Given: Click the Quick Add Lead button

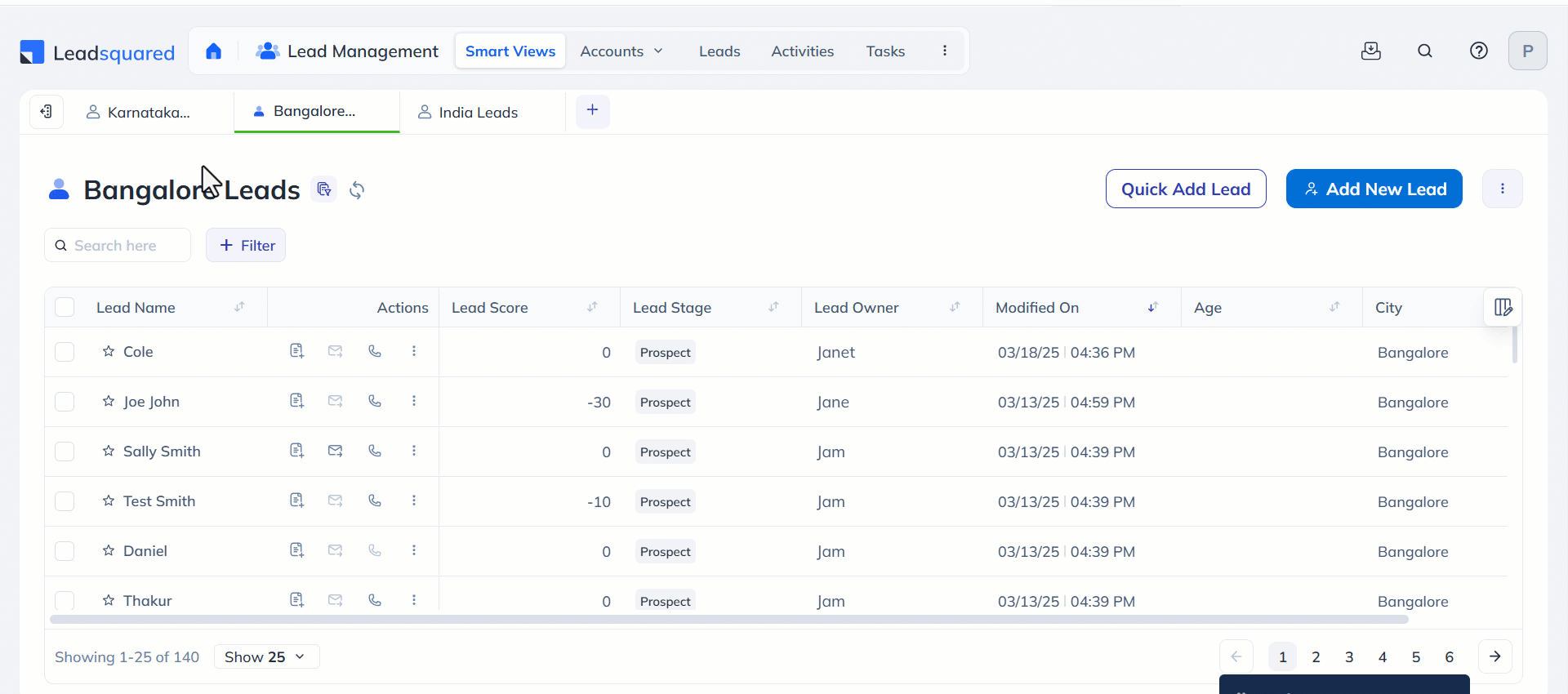Looking at the screenshot, I should (x=1186, y=189).
